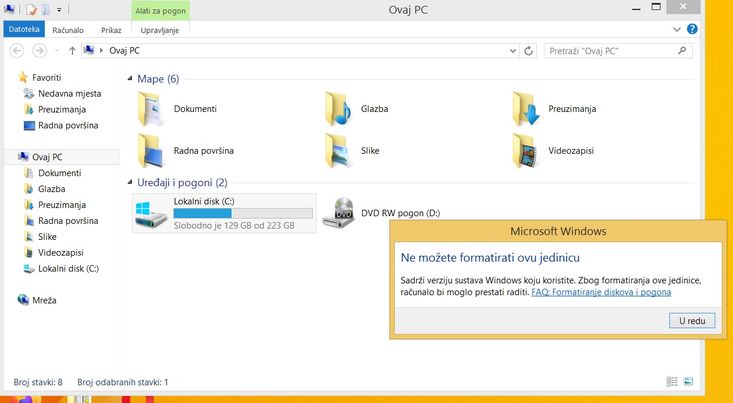Open the Videozapisi folder icon in Mape
733x403 pixels.
point(525,151)
